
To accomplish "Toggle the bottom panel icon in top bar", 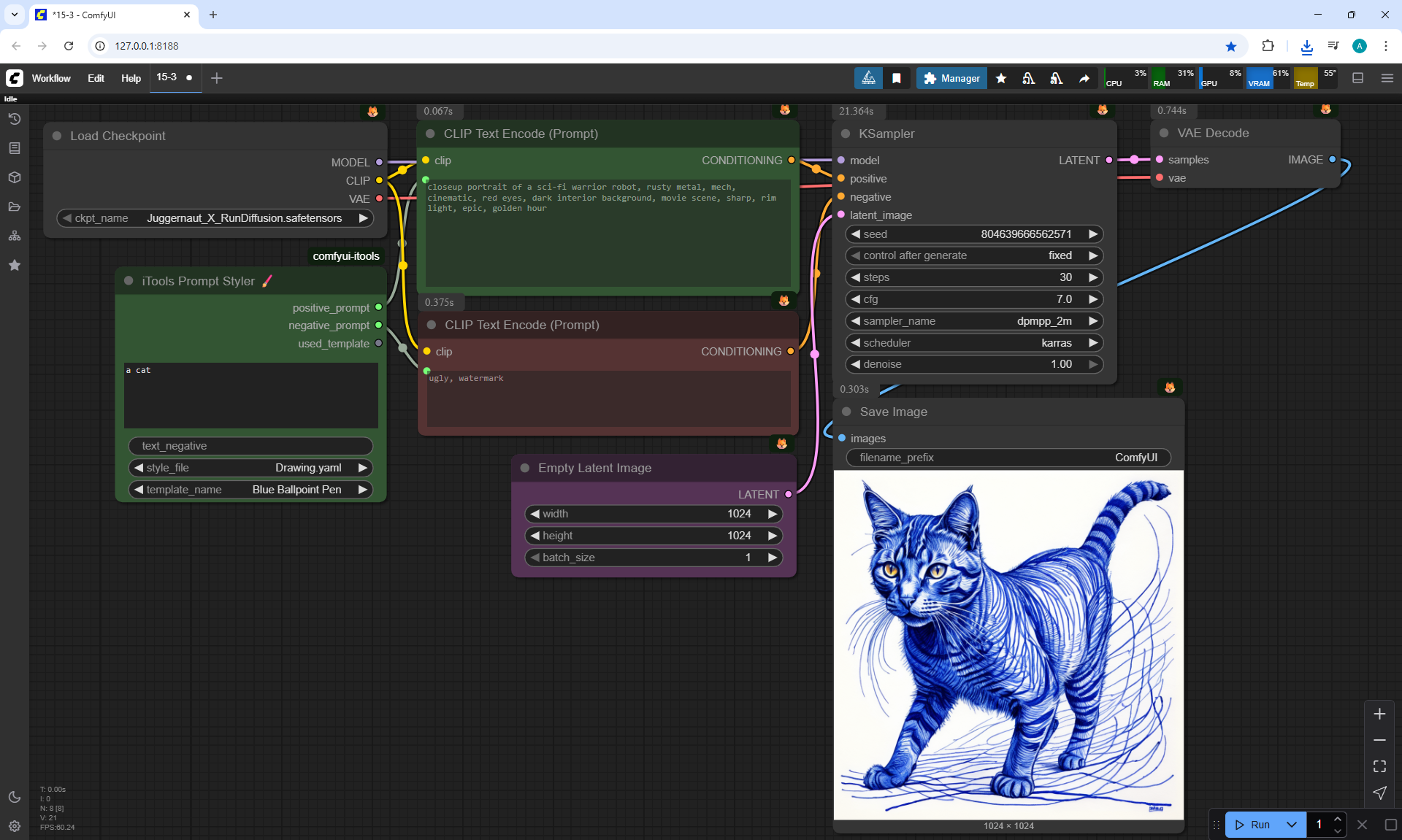I will tap(1358, 78).
